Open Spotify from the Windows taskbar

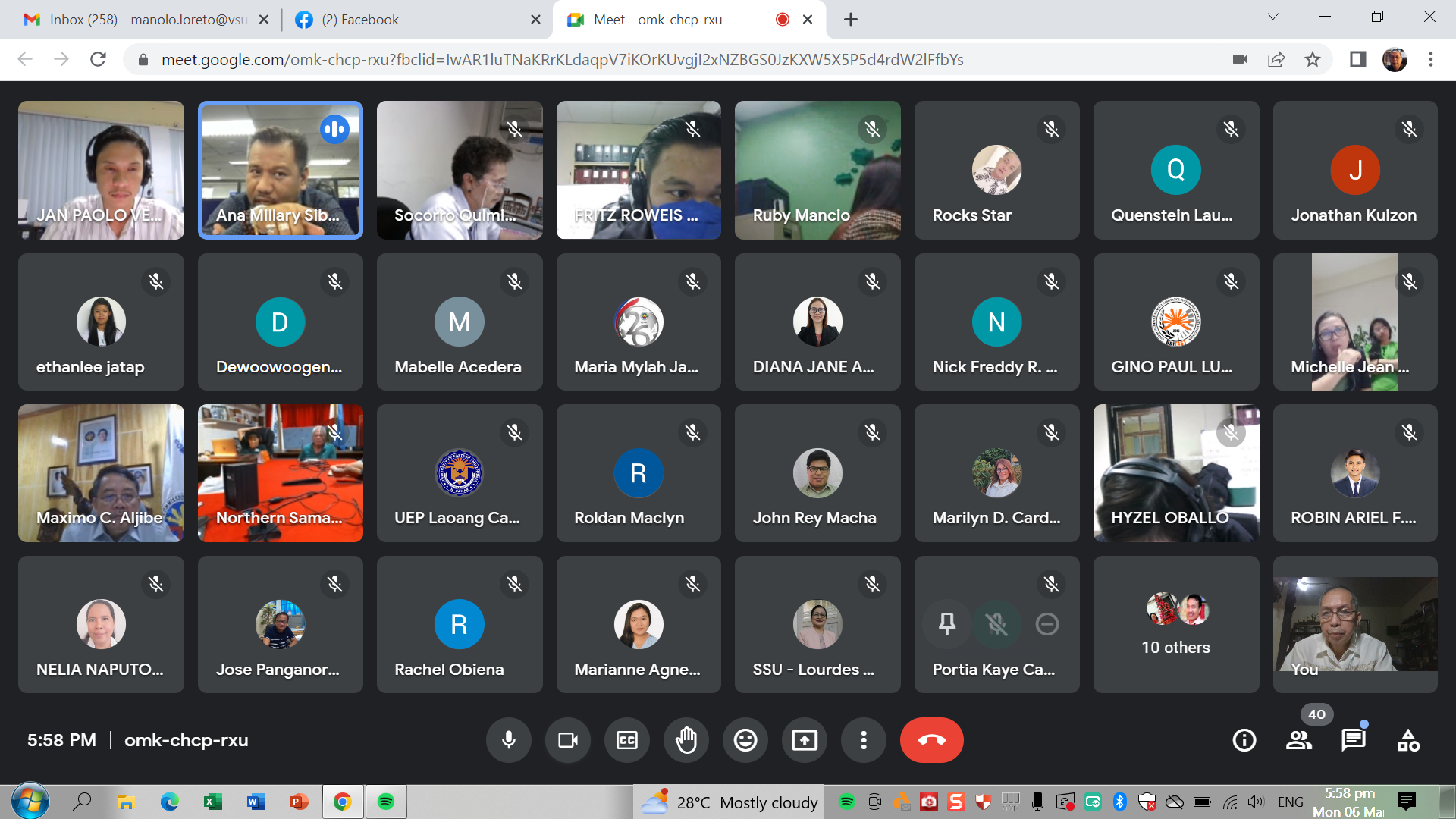click(386, 802)
